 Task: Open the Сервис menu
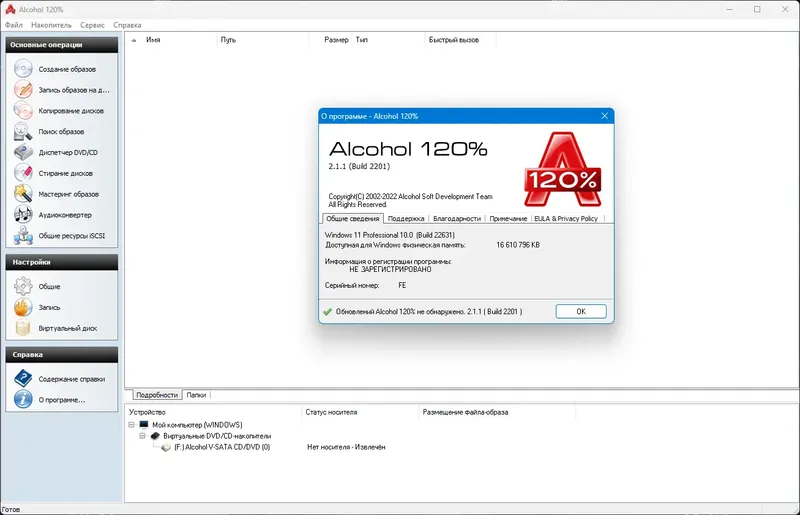click(92, 24)
